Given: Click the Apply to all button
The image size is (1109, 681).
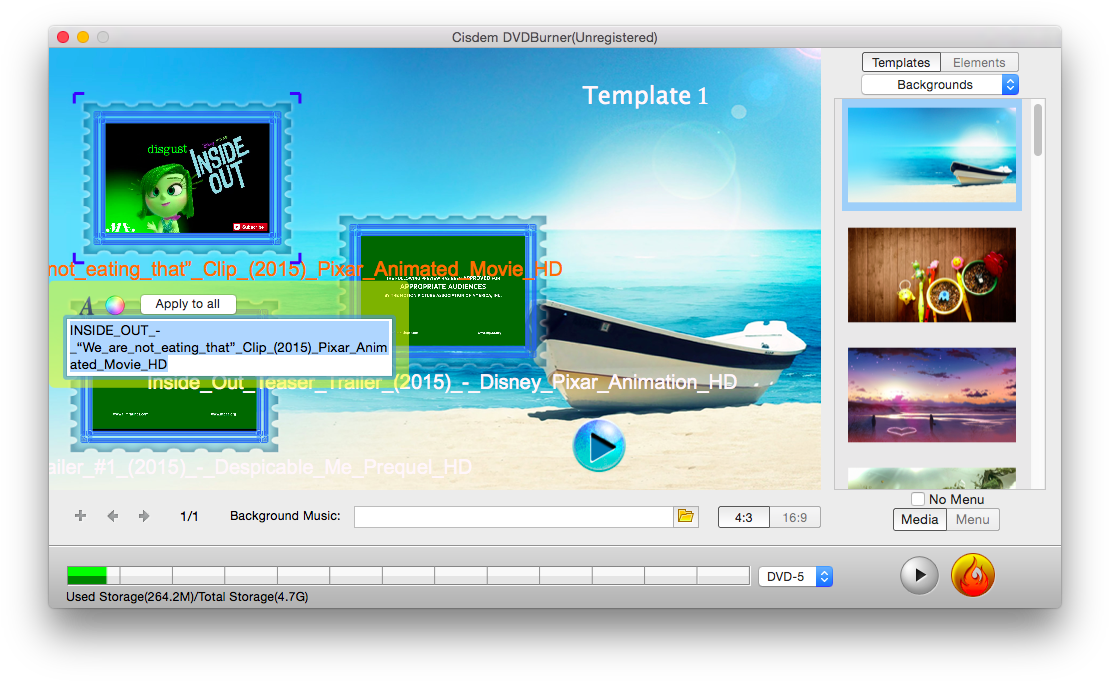Looking at the screenshot, I should [x=188, y=304].
